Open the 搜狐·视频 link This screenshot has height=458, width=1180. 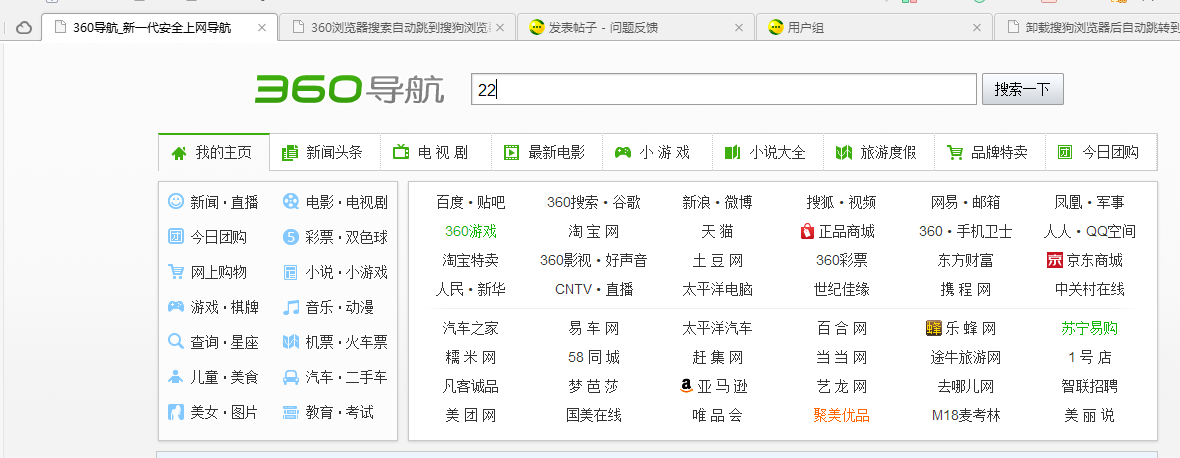tap(841, 202)
